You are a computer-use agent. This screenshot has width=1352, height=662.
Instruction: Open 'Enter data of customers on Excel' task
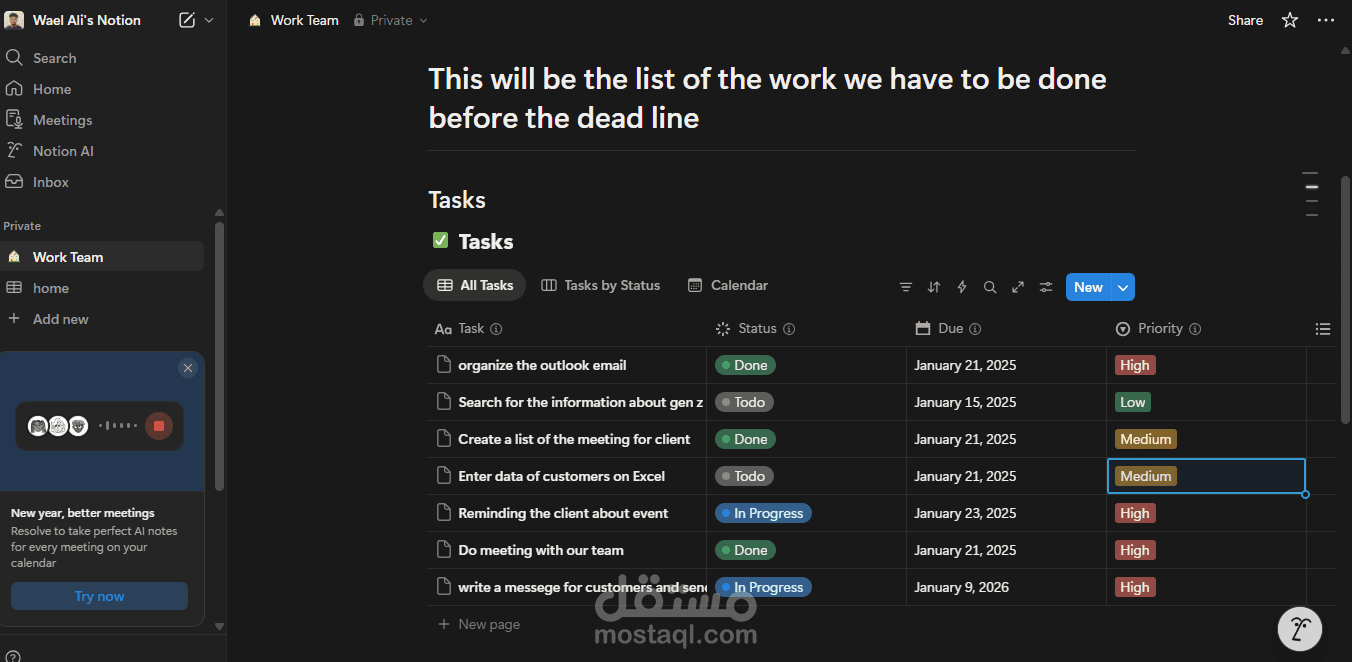(x=561, y=476)
